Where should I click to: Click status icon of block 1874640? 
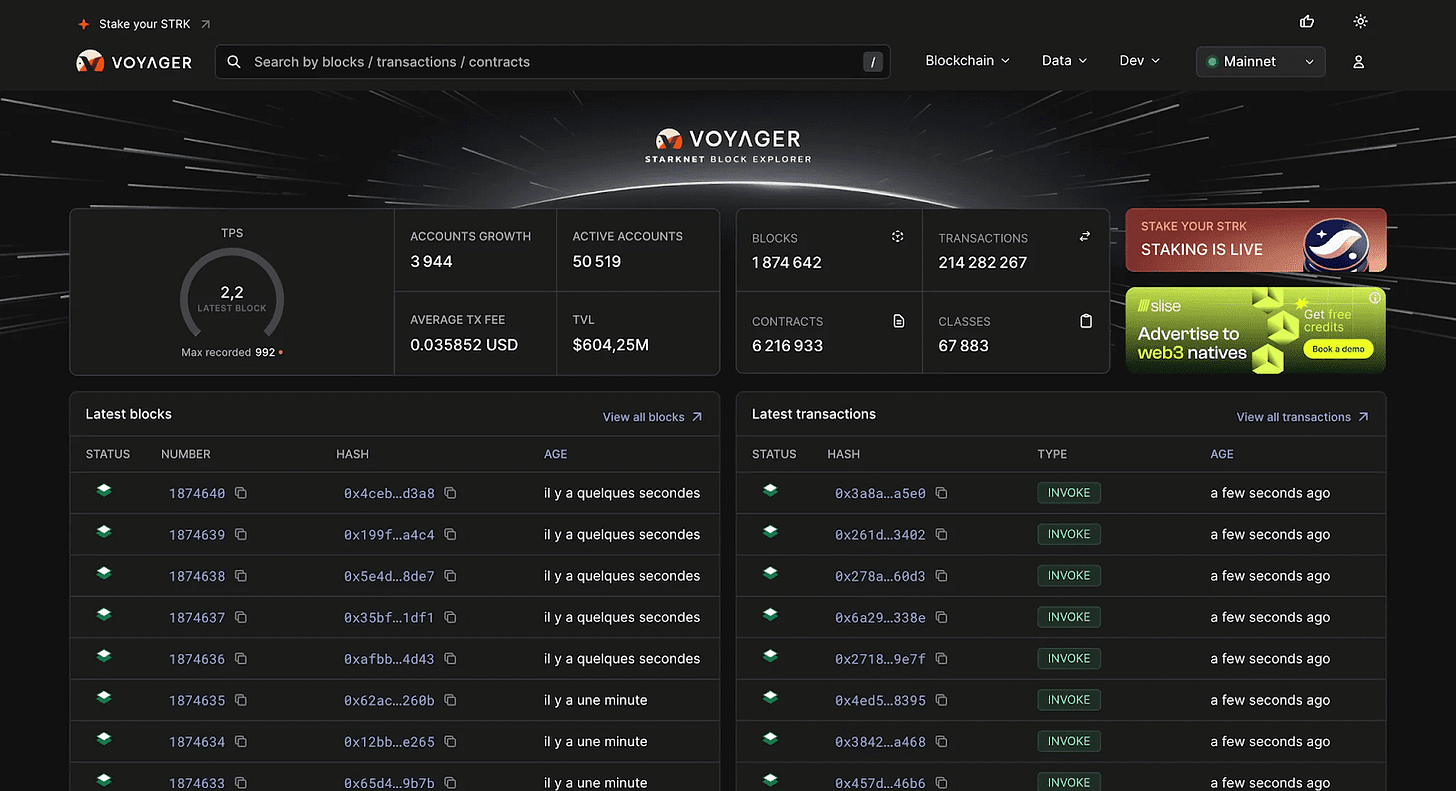point(103,491)
